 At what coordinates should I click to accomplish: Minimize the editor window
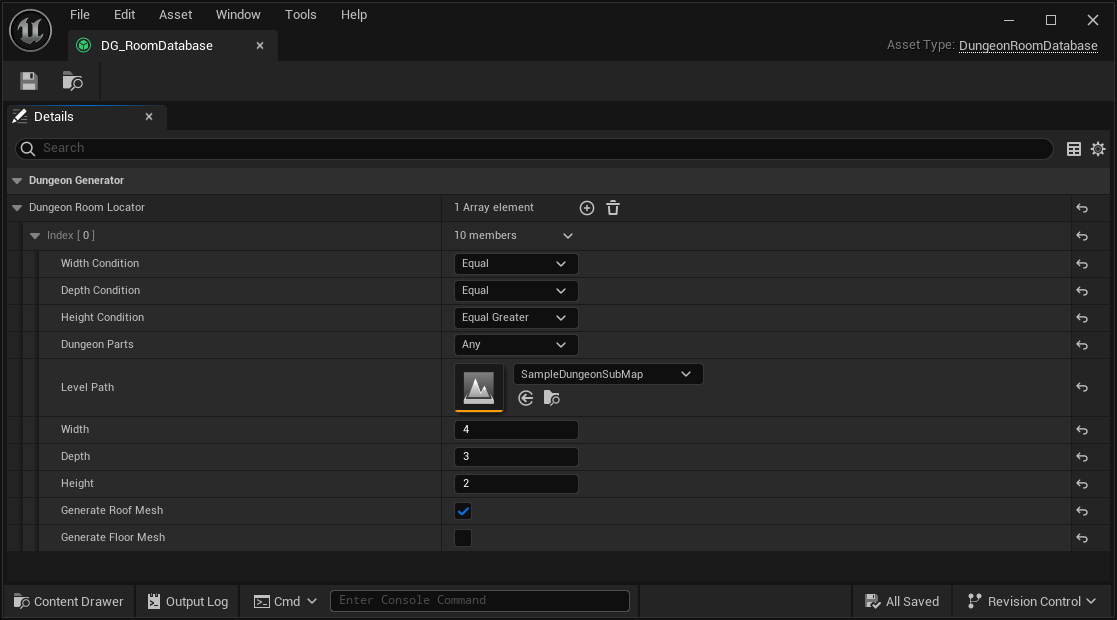click(x=1009, y=20)
